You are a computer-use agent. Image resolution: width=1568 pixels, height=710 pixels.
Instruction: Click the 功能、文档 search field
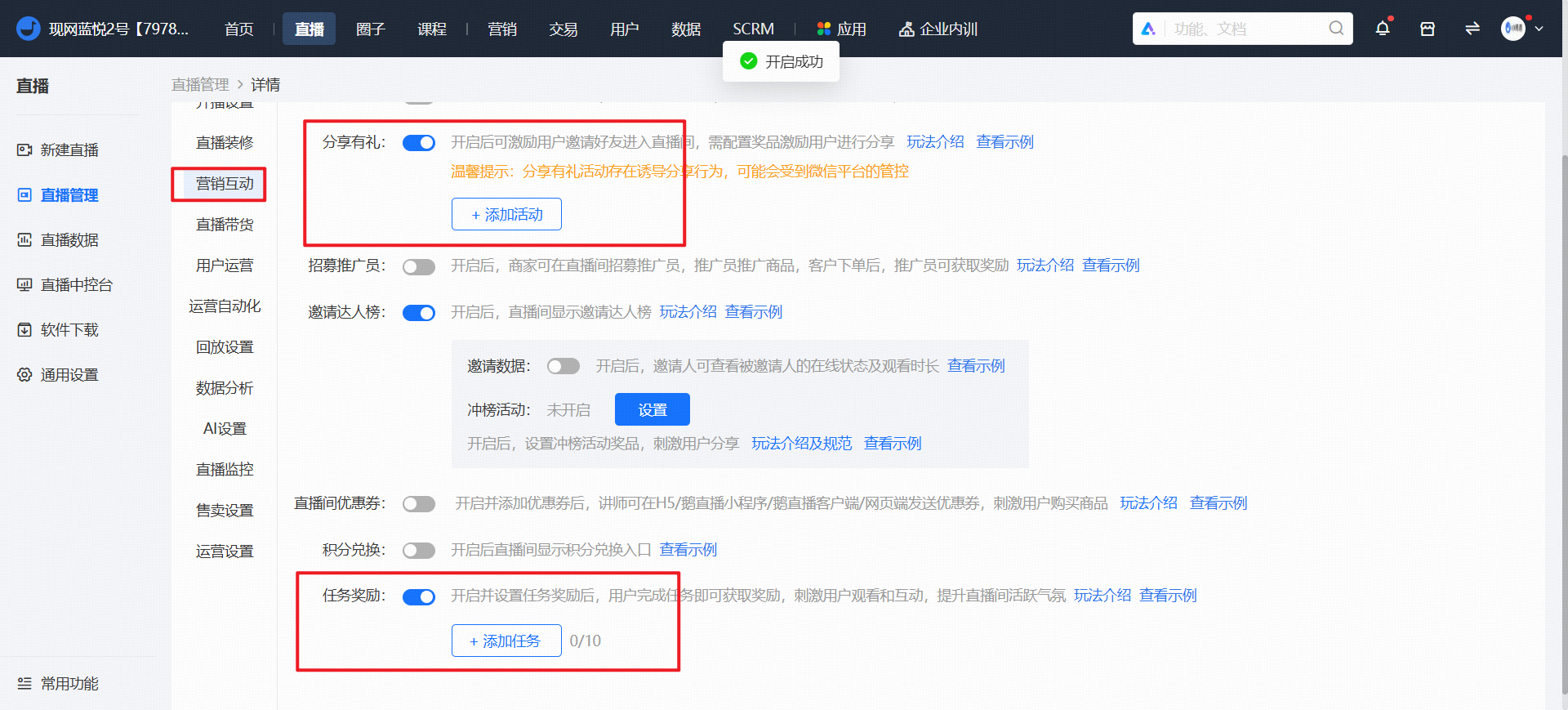click(1245, 29)
